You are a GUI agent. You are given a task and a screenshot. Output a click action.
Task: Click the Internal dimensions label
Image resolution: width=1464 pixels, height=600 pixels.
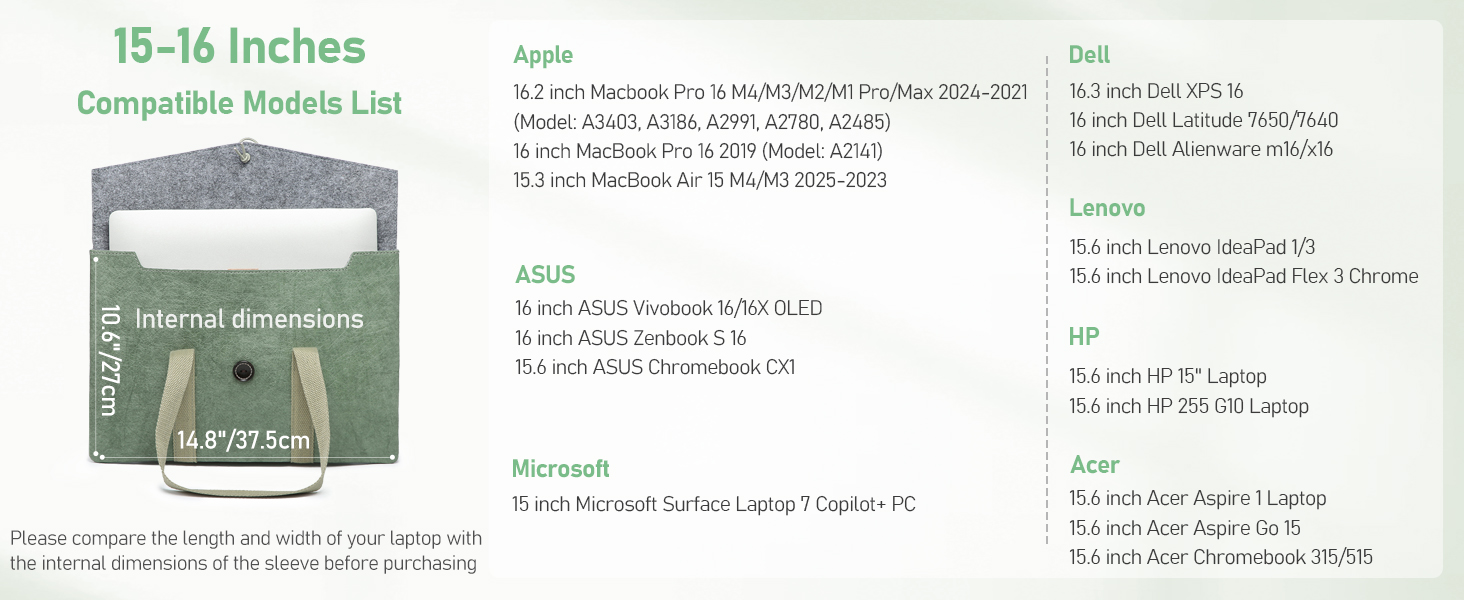pos(249,319)
